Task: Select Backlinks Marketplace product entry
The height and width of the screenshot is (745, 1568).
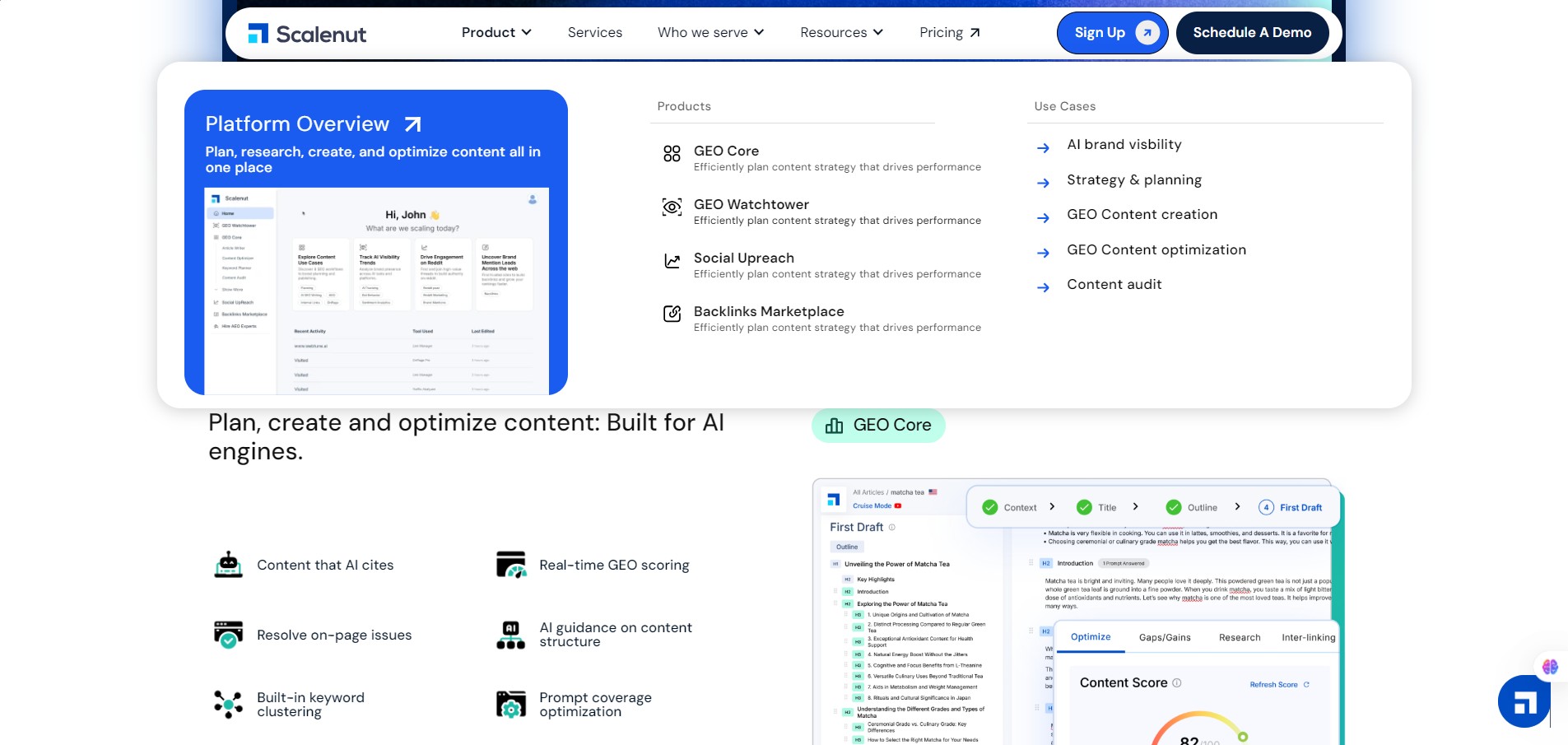Action: point(822,319)
